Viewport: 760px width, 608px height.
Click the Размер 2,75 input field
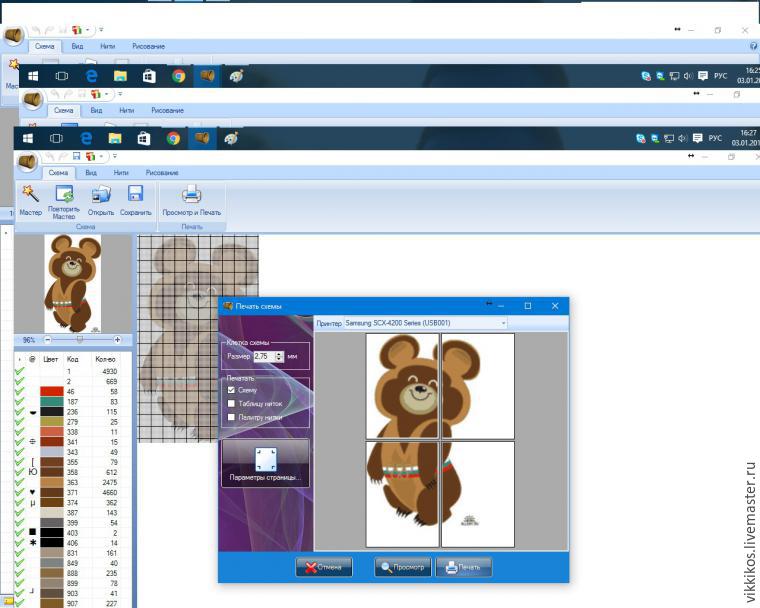coord(265,356)
